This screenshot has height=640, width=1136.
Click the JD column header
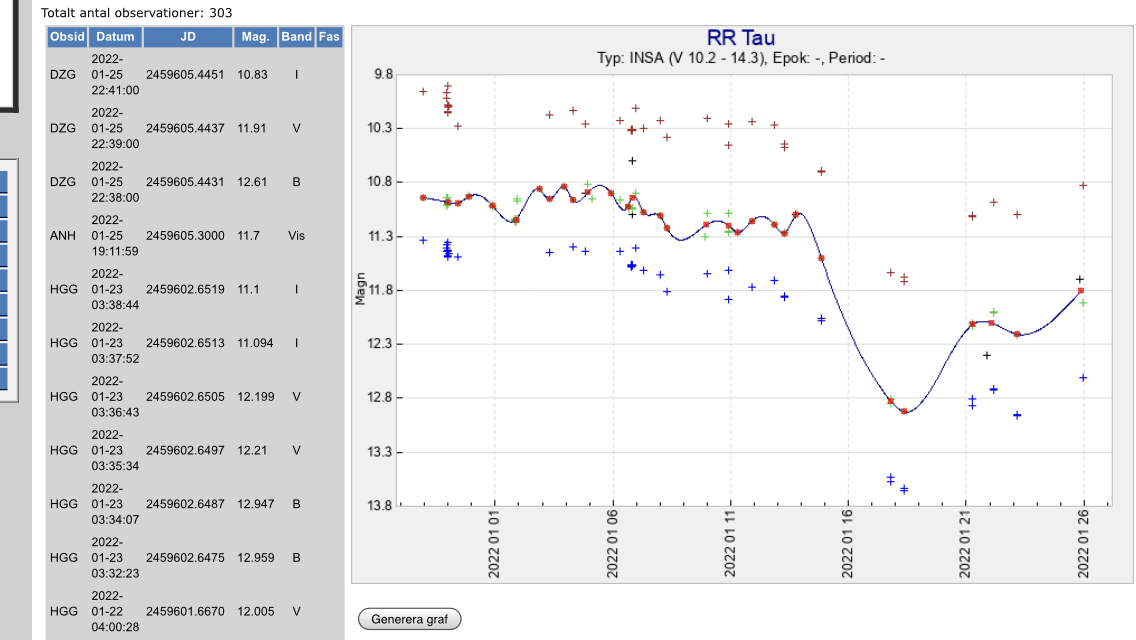[188, 37]
